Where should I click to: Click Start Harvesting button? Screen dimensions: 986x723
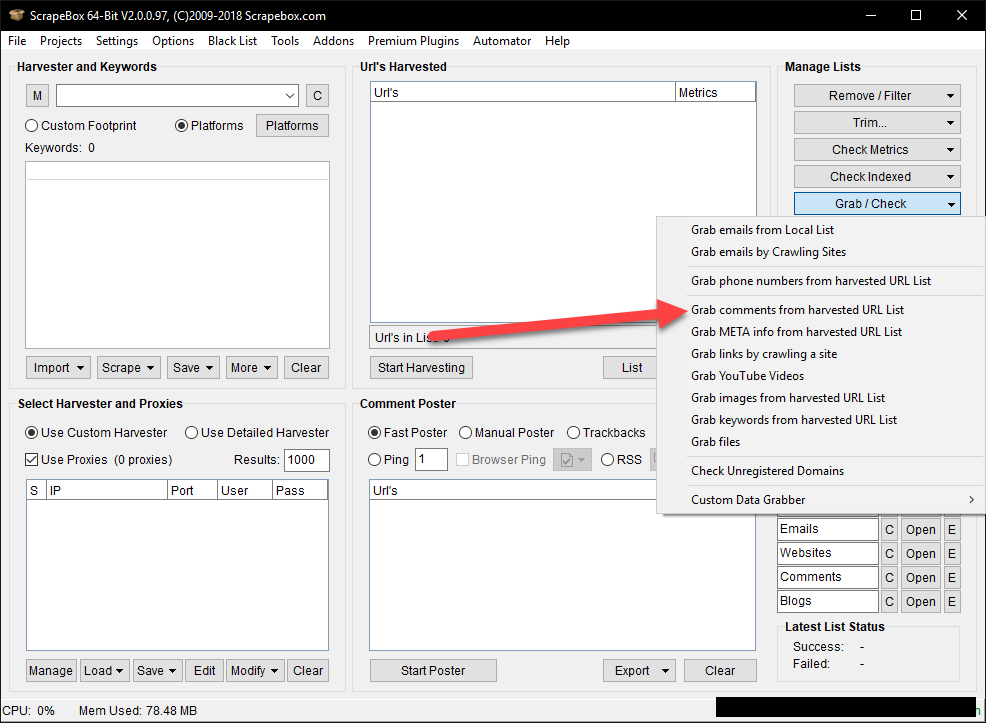tap(421, 368)
